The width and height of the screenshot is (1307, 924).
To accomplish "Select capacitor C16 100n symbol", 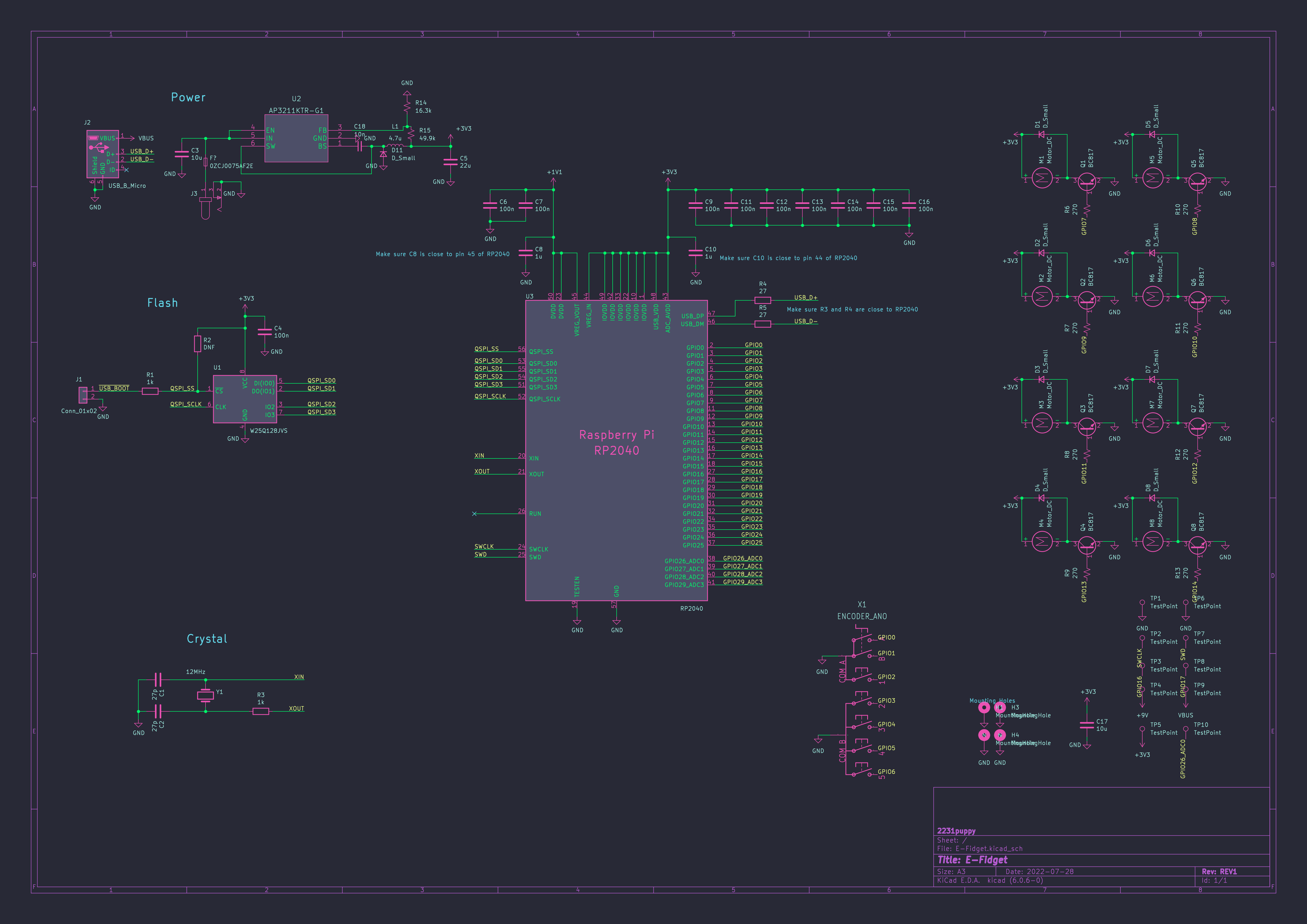I will point(909,206).
